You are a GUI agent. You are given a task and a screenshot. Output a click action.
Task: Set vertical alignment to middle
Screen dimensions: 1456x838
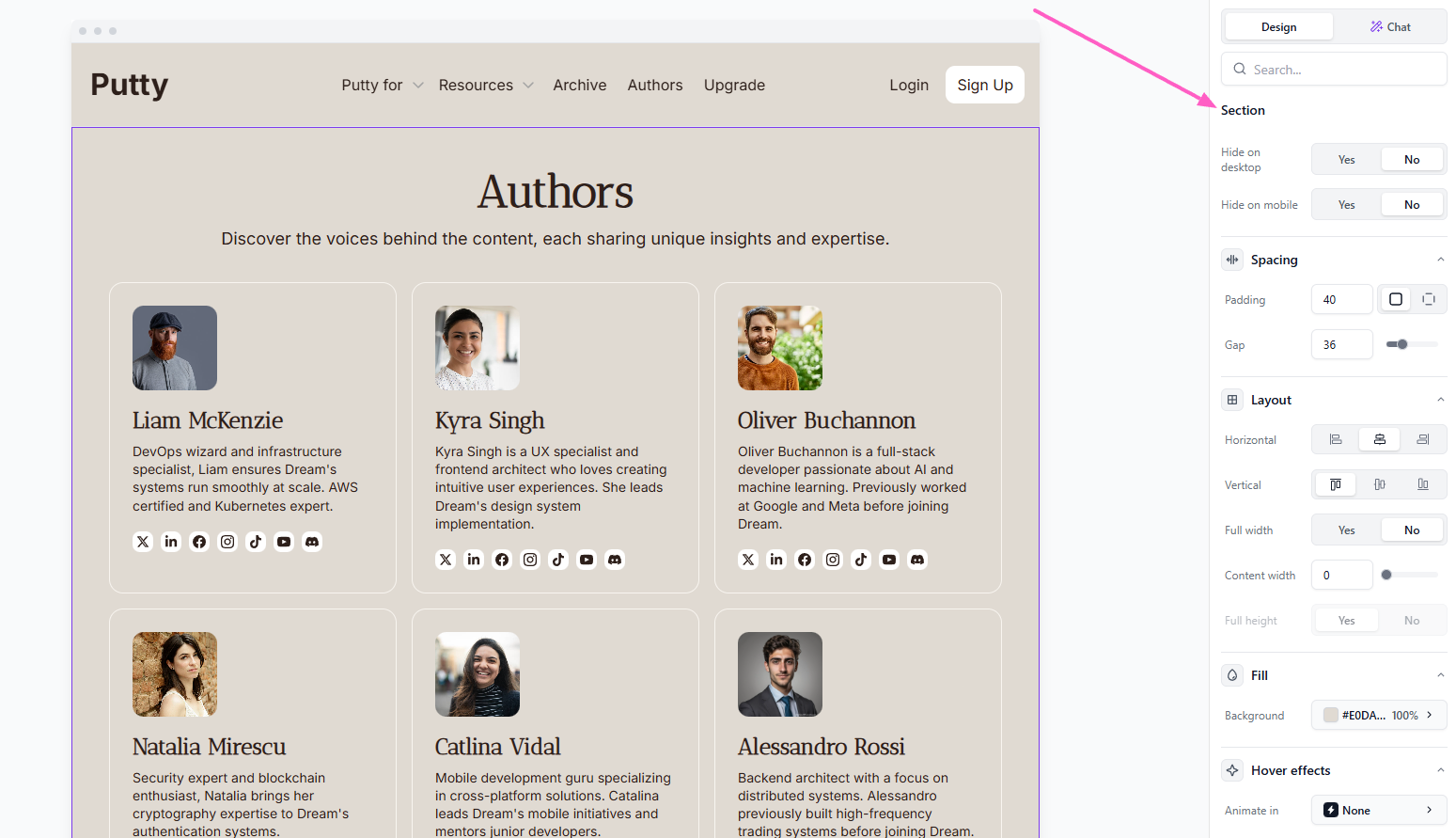(1379, 484)
